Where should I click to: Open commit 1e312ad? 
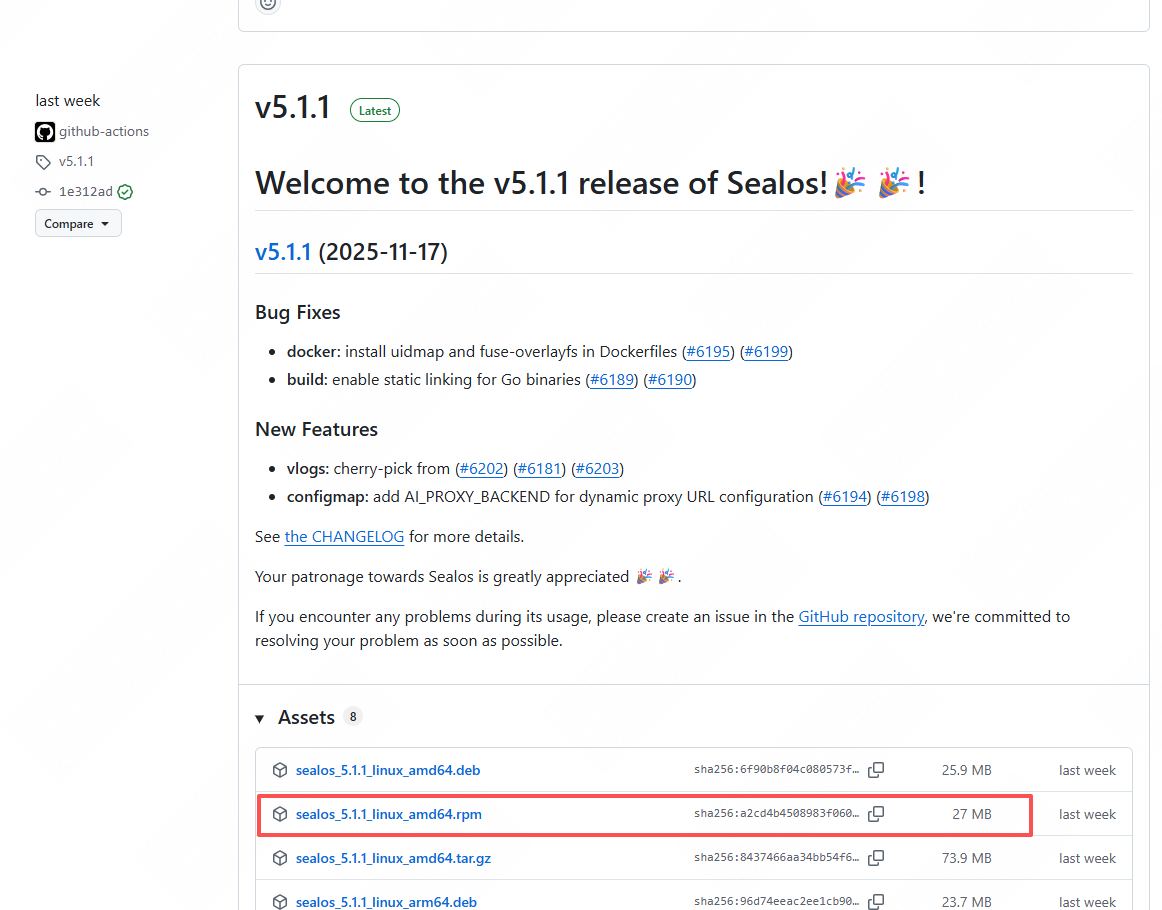(86, 192)
